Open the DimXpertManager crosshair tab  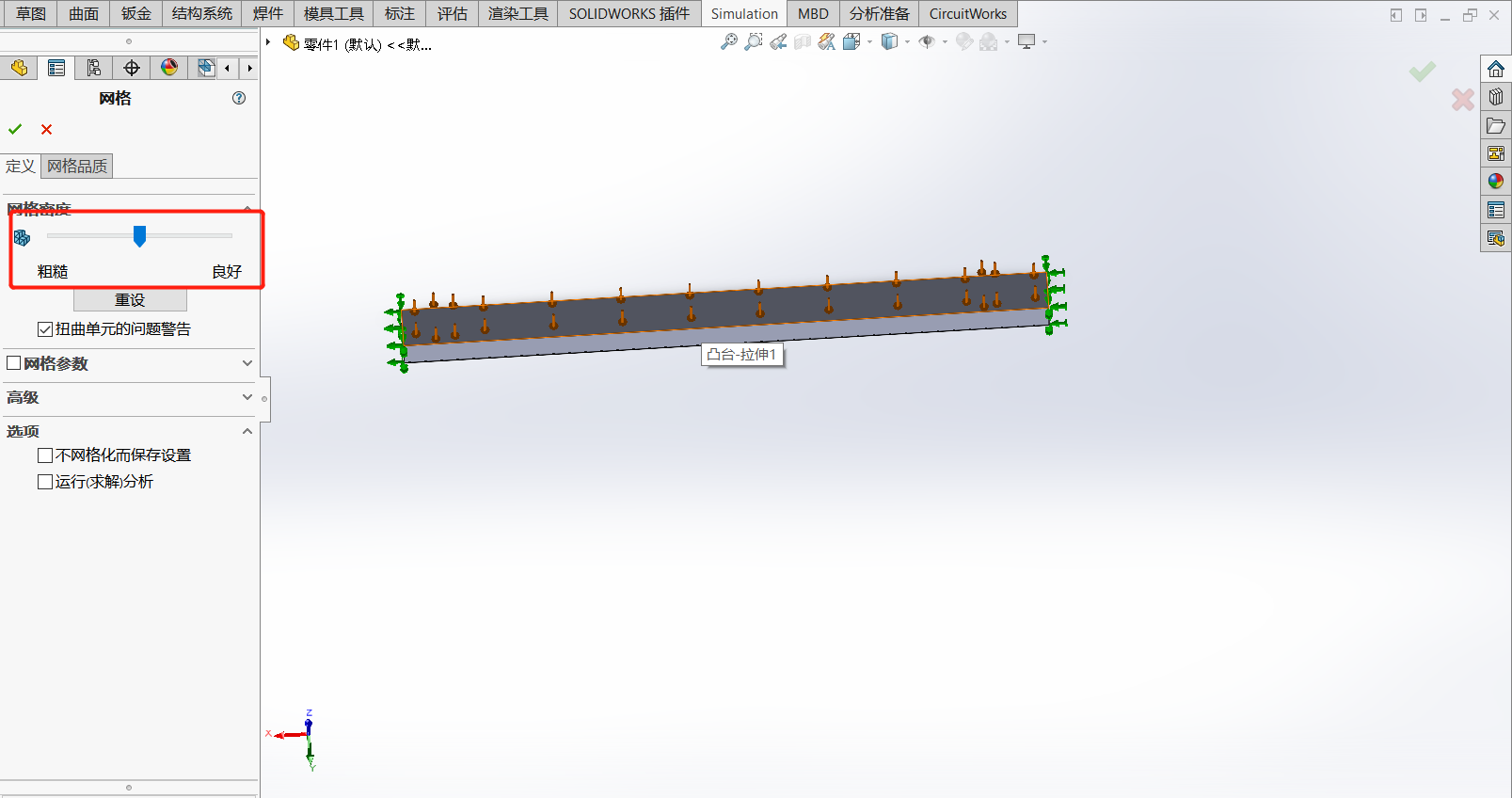pos(132,68)
